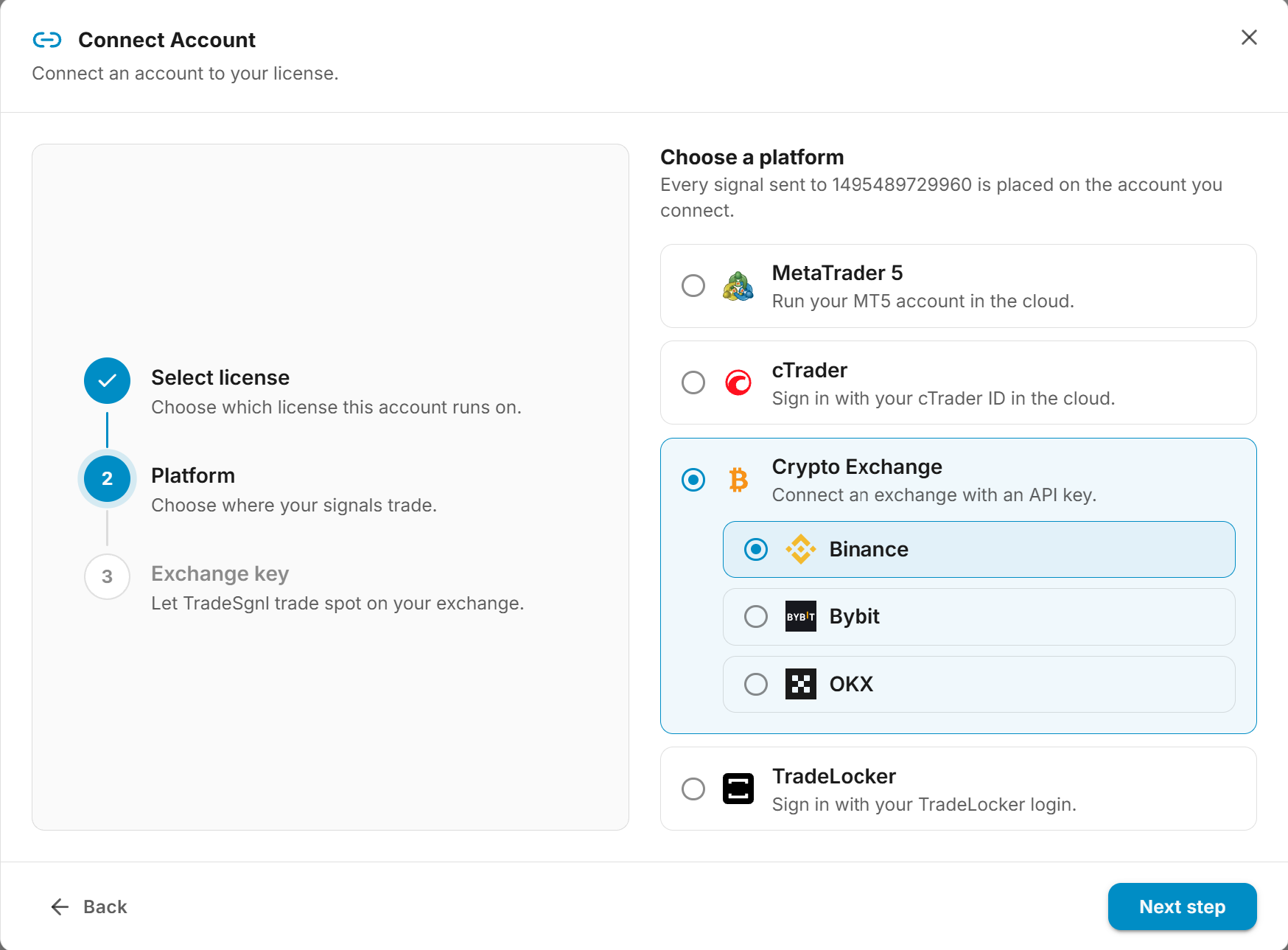The image size is (1288, 950).
Task: Click the Binance diamond logo
Action: point(801,549)
